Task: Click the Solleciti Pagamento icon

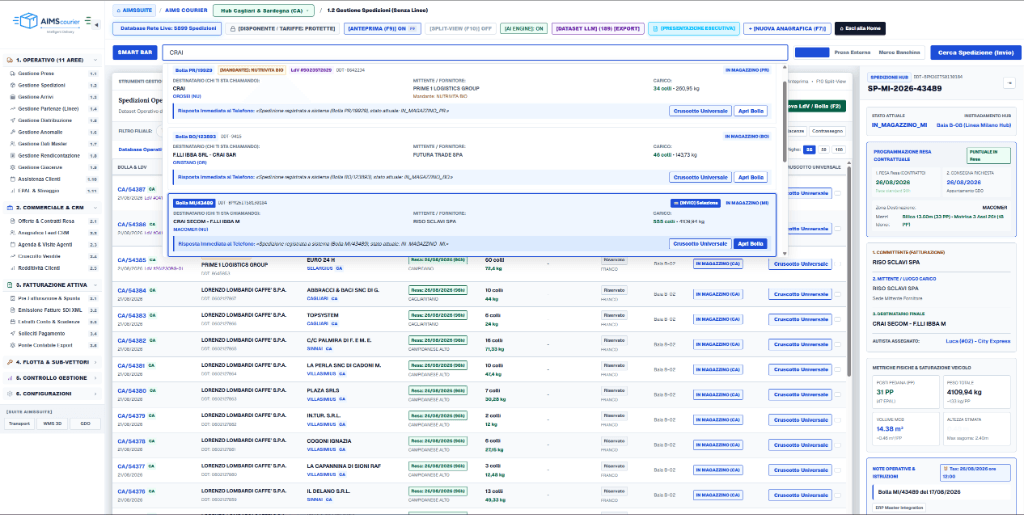Action: click(x=12, y=334)
